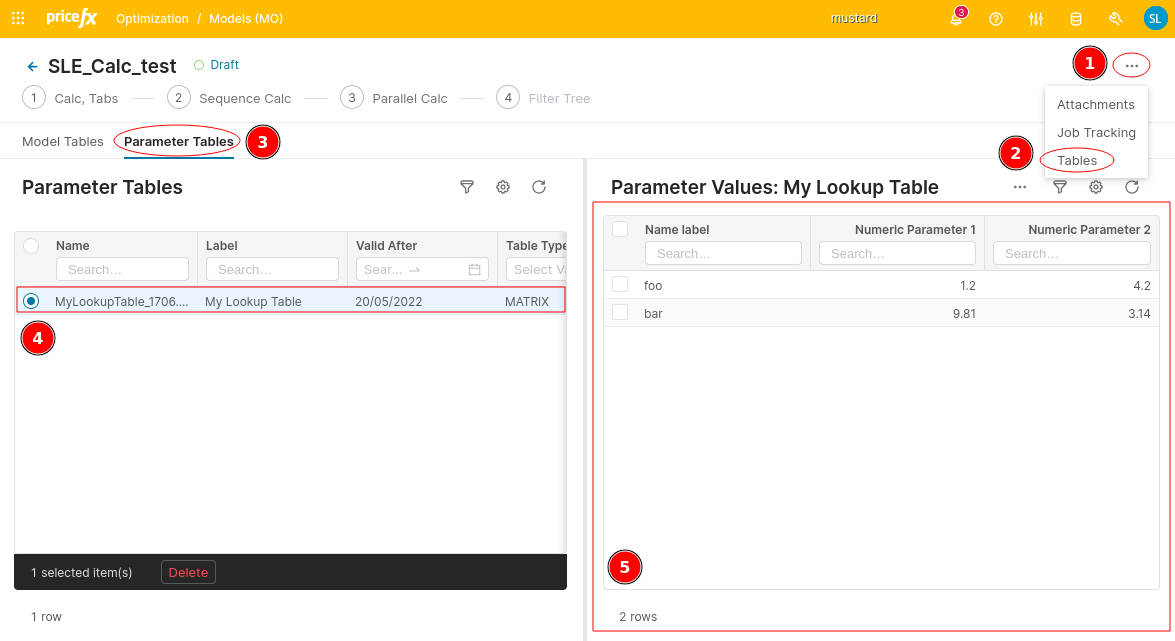Image resolution: width=1175 pixels, height=641 pixels.
Task: Choose Job Tracking from the menu
Action: [1096, 132]
